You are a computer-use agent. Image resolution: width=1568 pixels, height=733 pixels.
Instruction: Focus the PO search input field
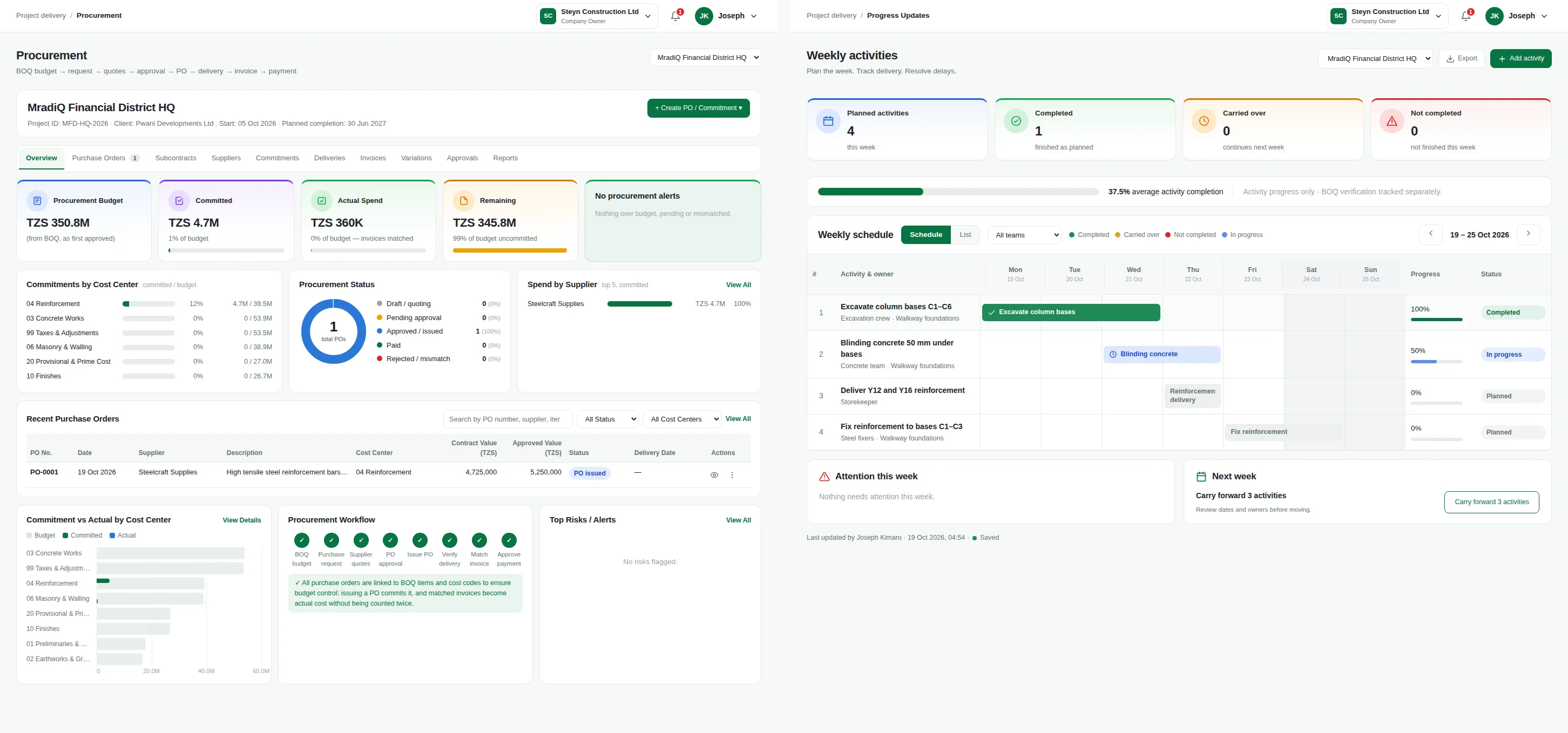[508, 419]
